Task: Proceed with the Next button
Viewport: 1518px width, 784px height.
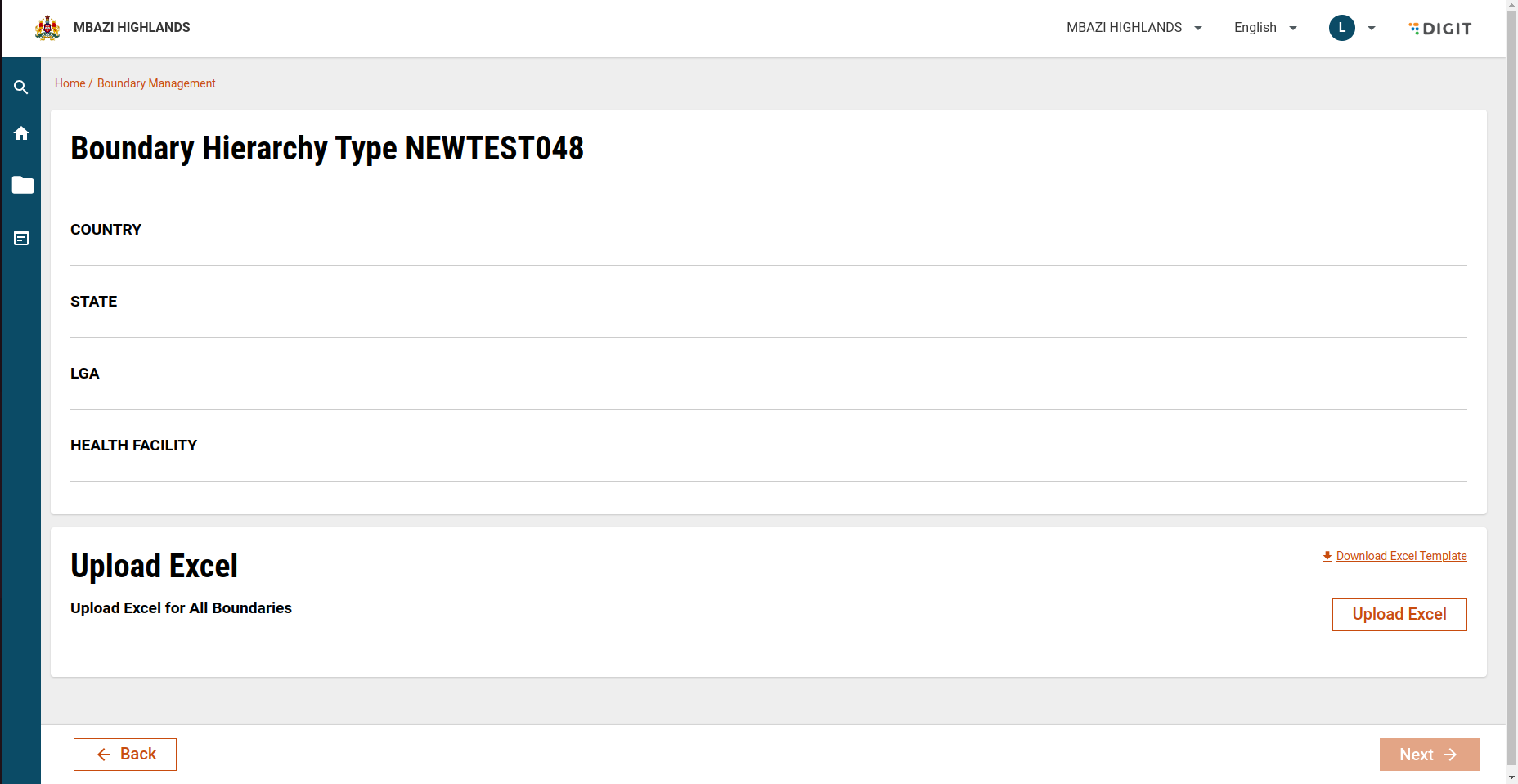Action: point(1429,755)
